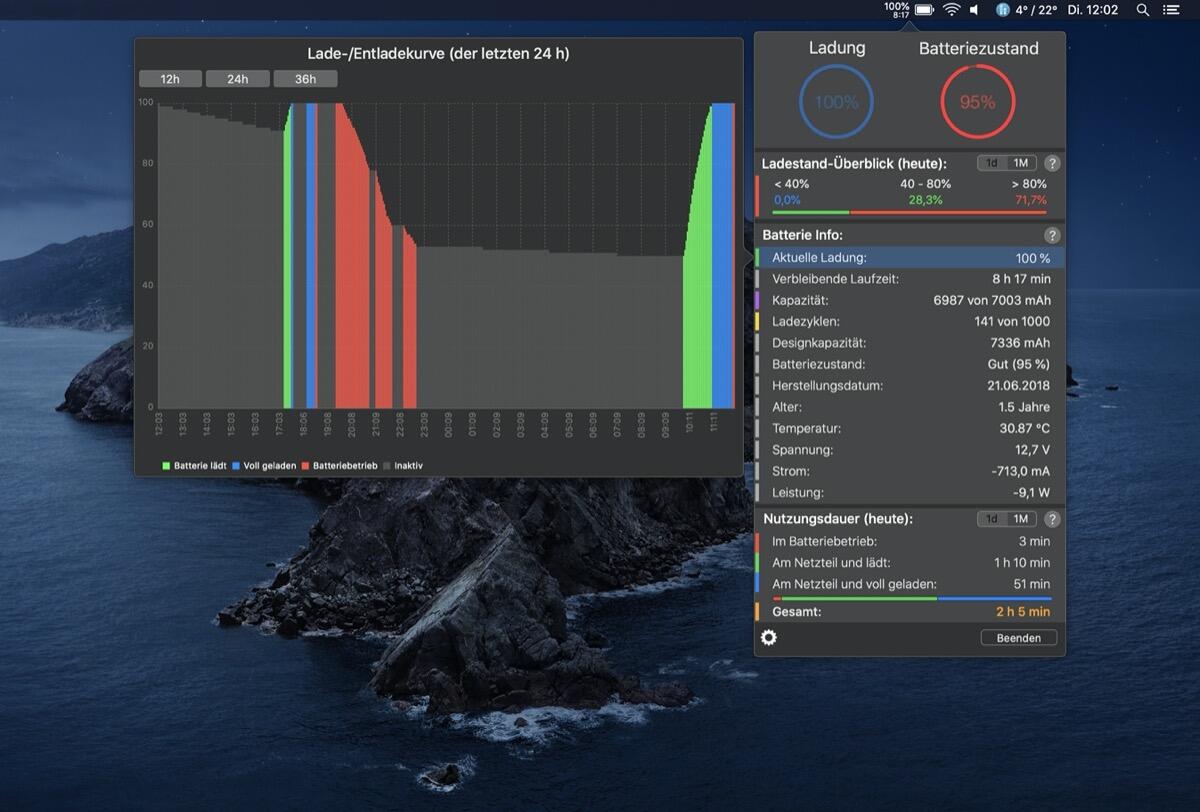
Task: Open Spotlight search magnifier
Action: click(1143, 10)
